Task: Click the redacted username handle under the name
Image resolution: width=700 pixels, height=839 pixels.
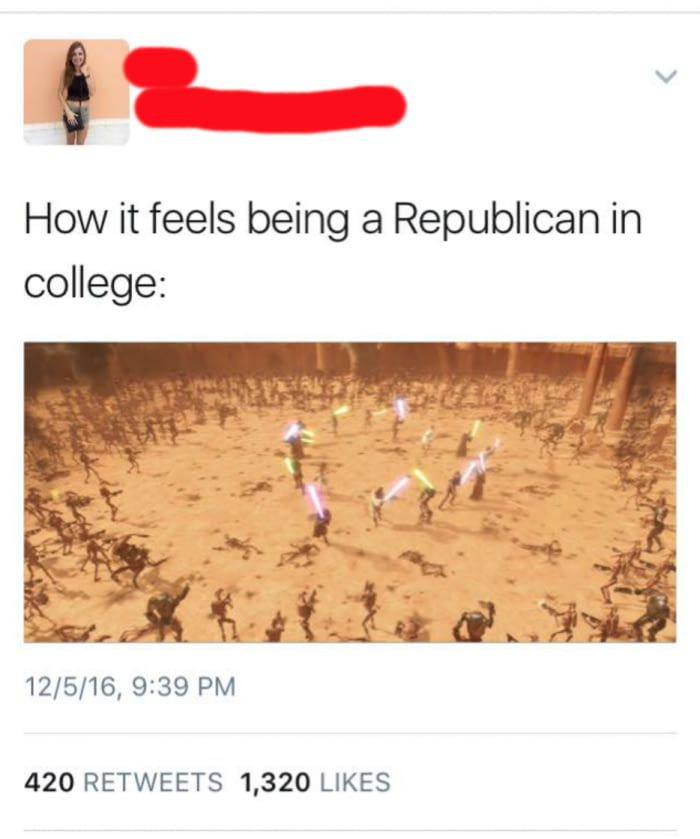Action: click(270, 108)
